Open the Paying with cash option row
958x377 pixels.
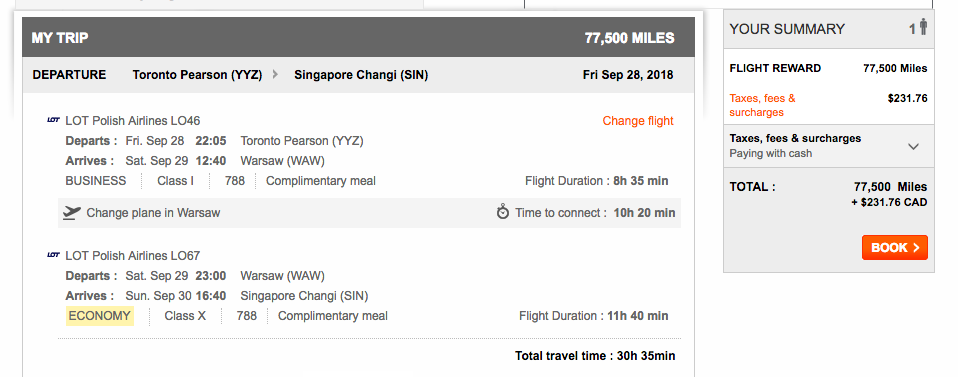tap(828, 146)
